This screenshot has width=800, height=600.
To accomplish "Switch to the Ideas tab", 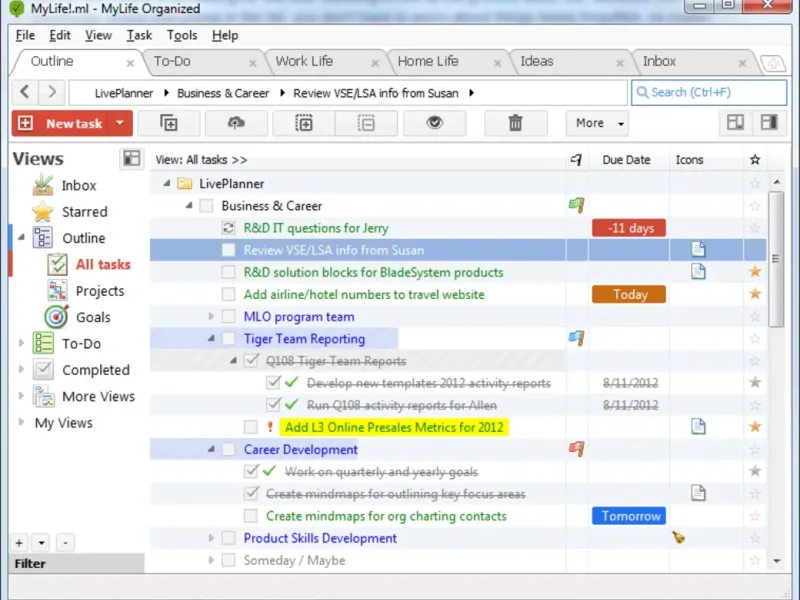I will (536, 61).
